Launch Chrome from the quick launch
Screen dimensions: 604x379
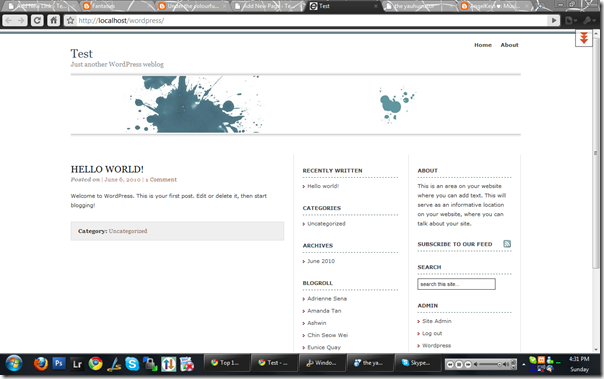pyautogui.click(x=96, y=363)
